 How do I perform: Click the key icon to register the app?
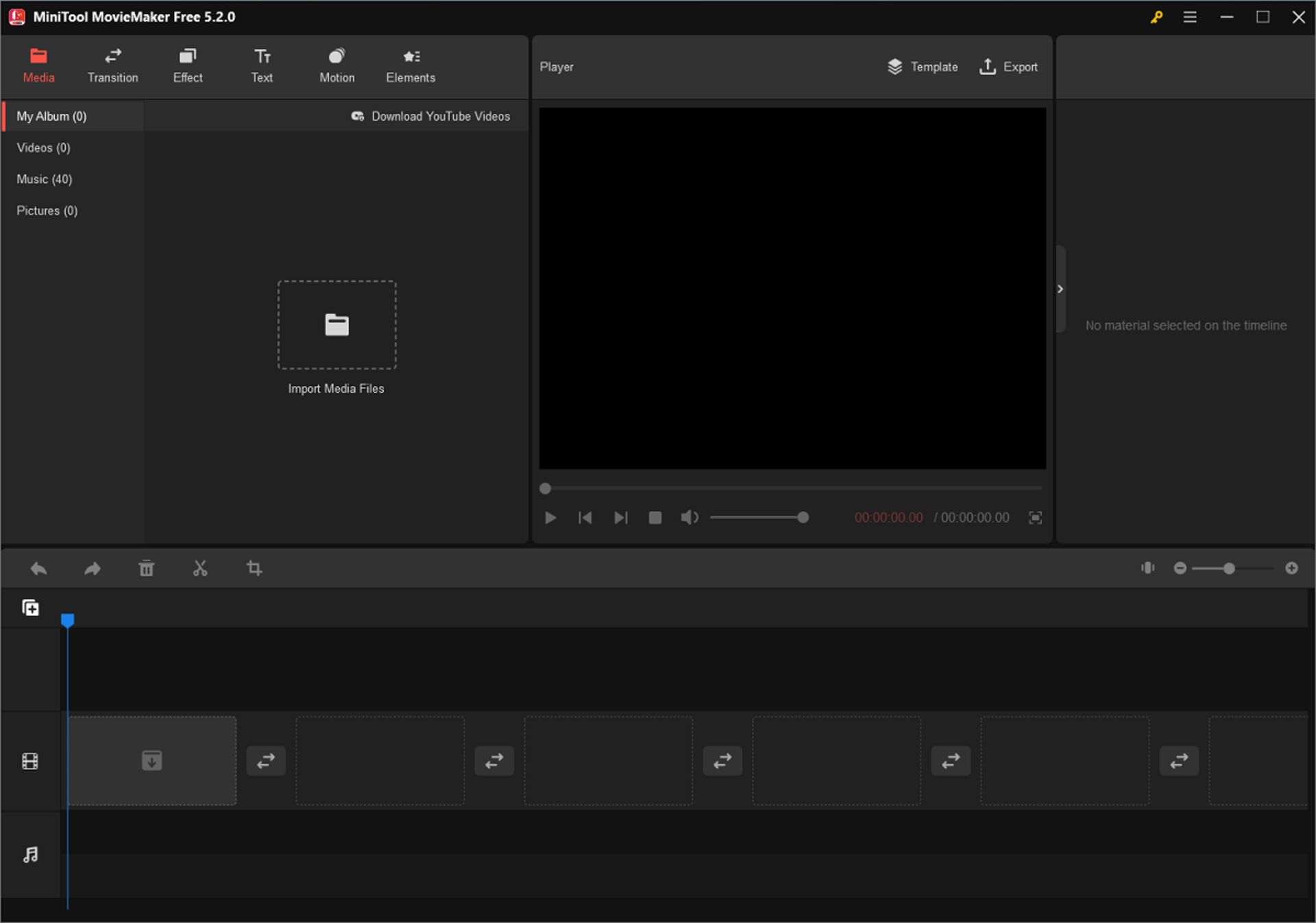pos(1156,16)
